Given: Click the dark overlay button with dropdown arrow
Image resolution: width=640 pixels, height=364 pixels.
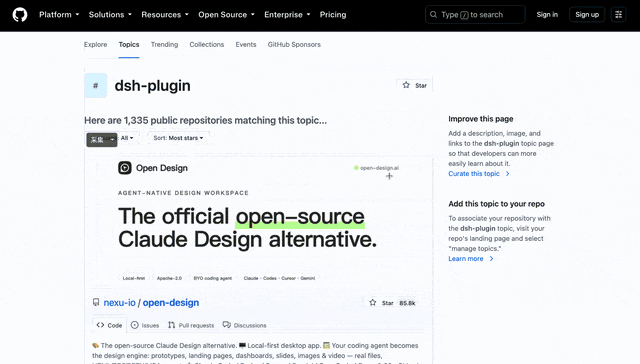Looking at the screenshot, I should (x=102, y=140).
